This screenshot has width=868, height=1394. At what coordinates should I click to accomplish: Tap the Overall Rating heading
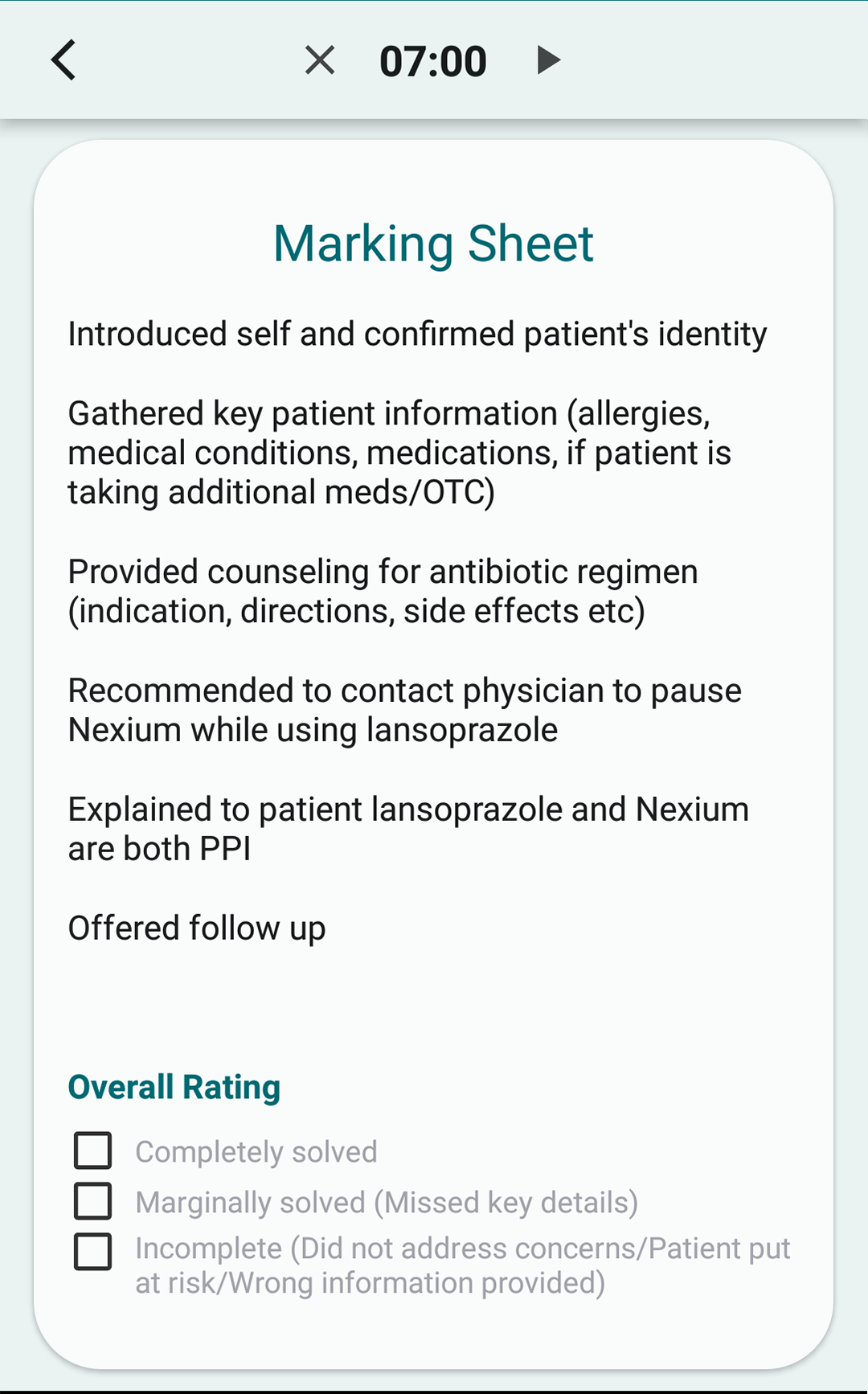click(174, 1087)
